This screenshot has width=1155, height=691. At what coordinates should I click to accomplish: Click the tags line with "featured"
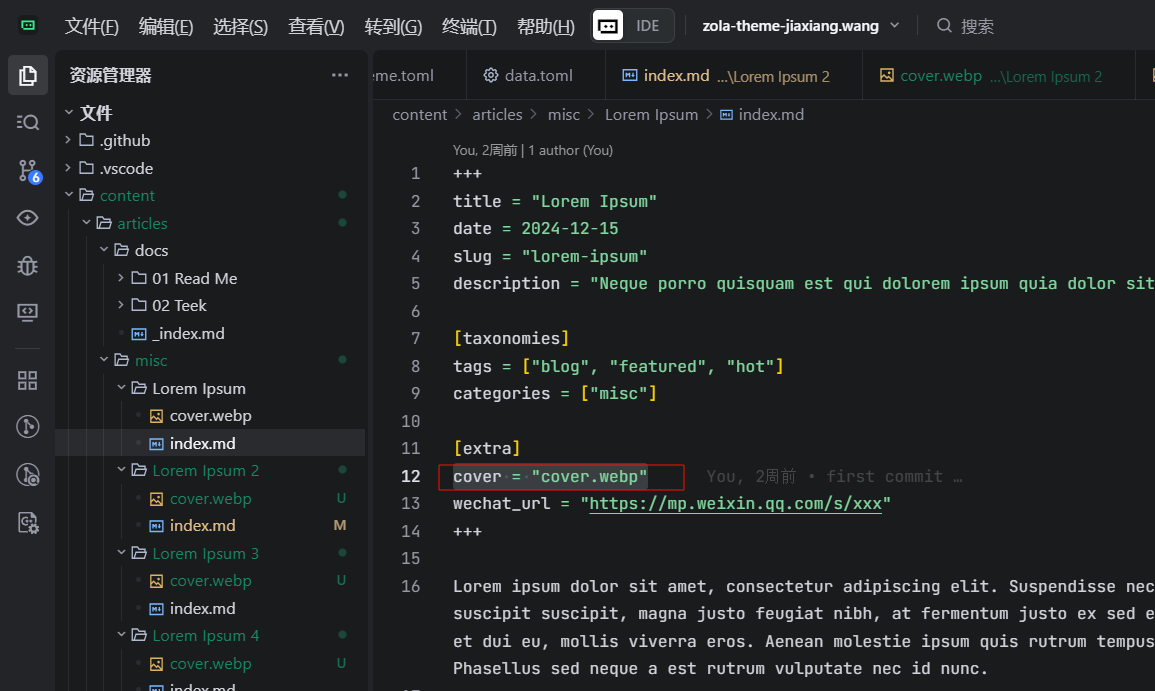pos(618,366)
